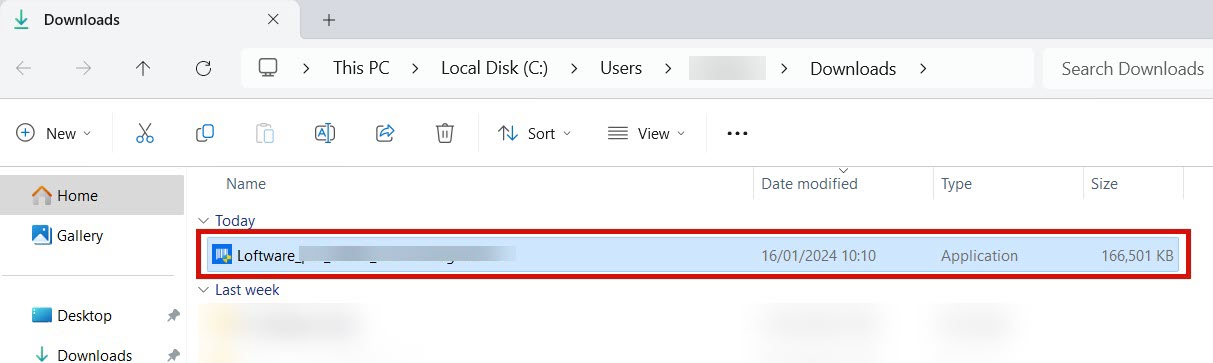Click the Search Downloads field
Viewport: 1213px width, 363px height.
point(1127,69)
